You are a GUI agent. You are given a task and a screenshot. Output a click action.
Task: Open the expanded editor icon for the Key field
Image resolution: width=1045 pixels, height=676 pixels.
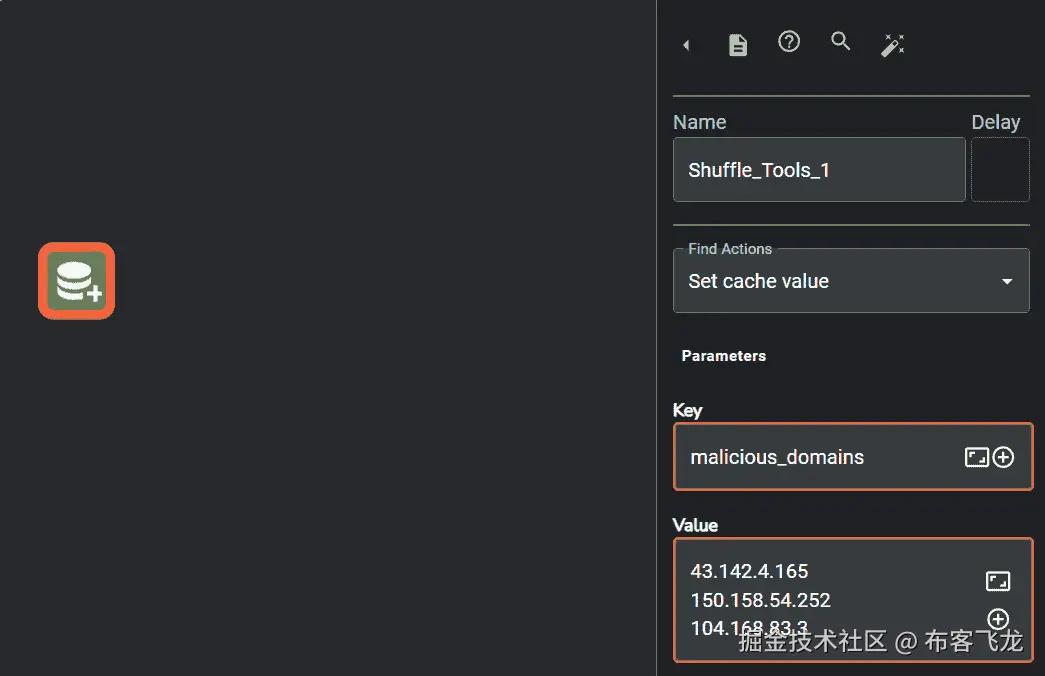point(978,456)
